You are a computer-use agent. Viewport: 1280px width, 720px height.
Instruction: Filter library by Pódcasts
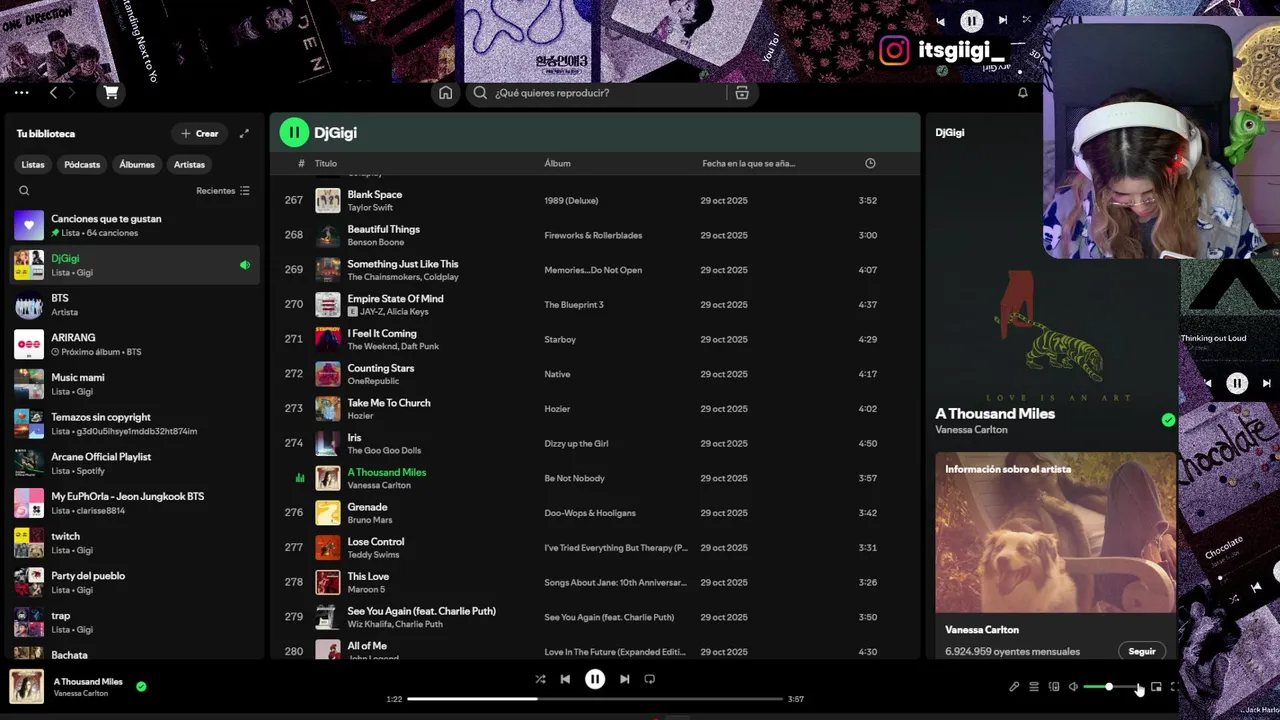tap(82, 165)
